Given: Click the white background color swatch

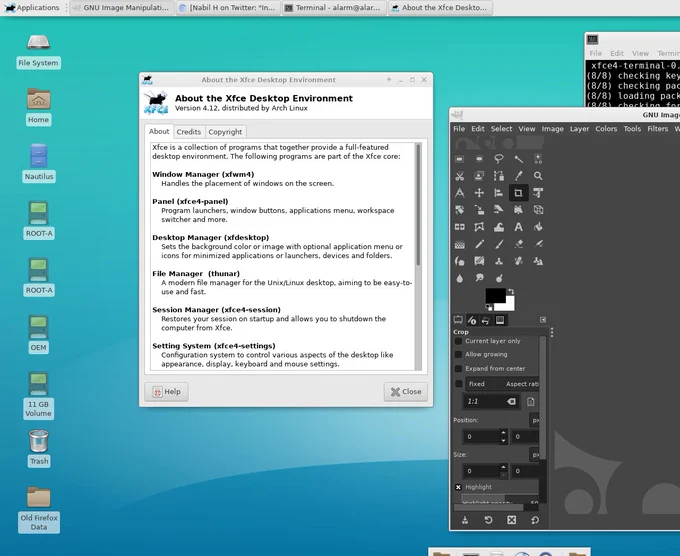Looking at the screenshot, I should 508,305.
